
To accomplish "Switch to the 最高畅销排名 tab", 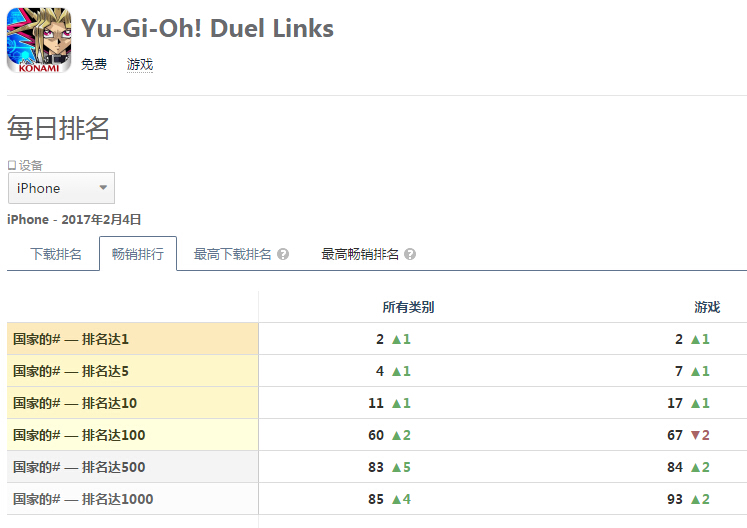I will [360, 254].
